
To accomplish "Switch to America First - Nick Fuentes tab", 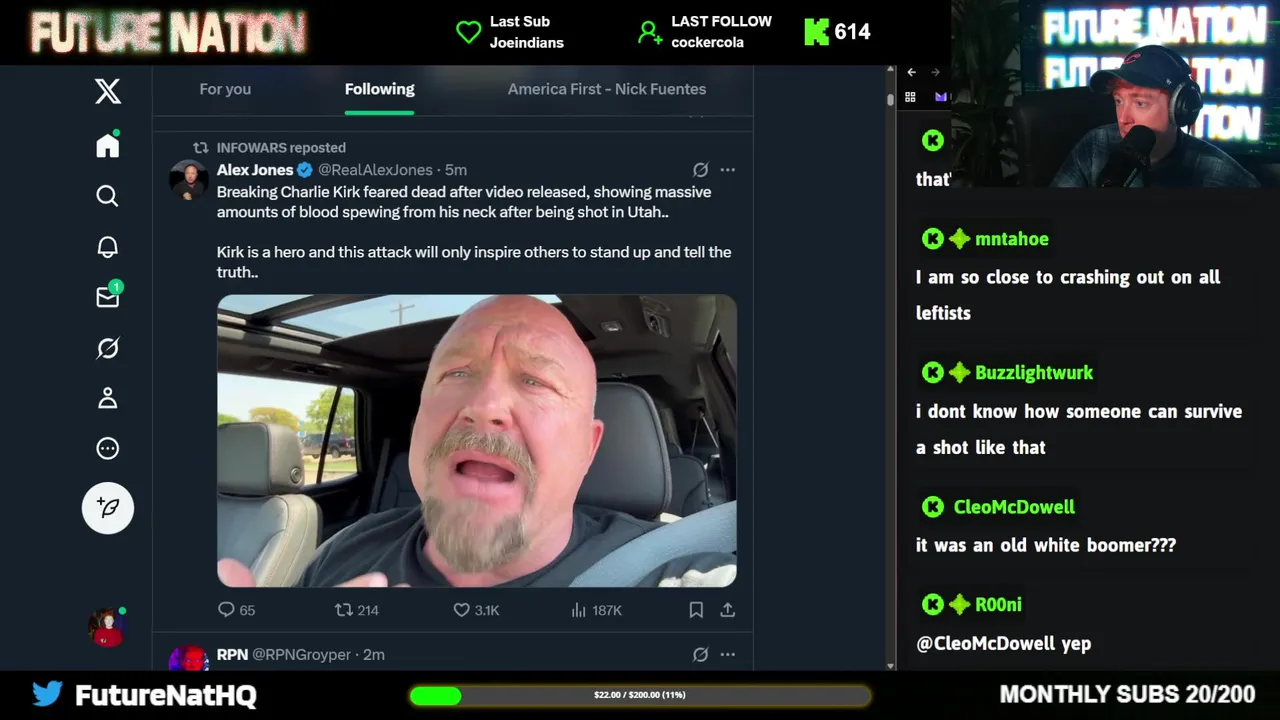I will (607, 89).
